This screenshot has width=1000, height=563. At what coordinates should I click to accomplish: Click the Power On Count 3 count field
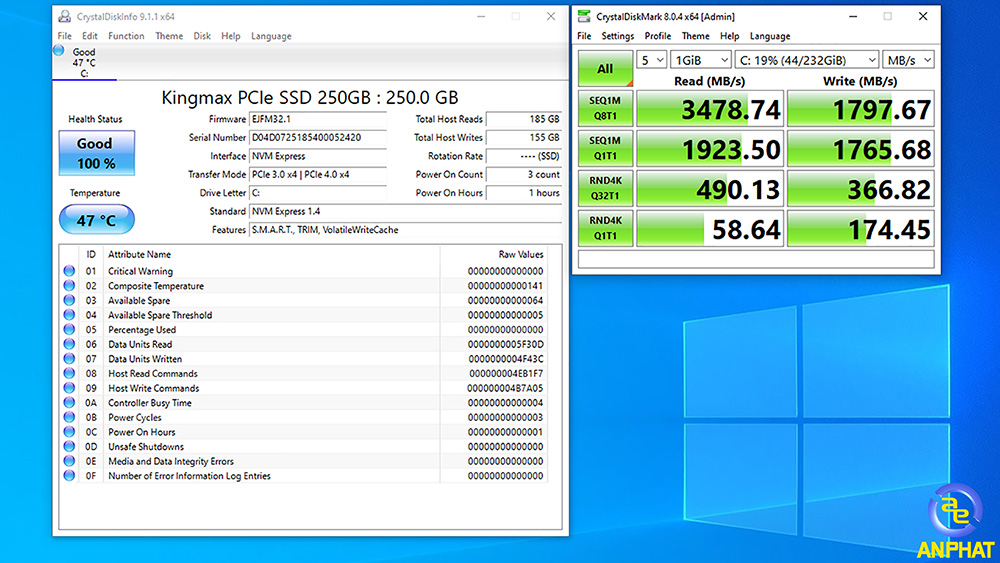(524, 175)
